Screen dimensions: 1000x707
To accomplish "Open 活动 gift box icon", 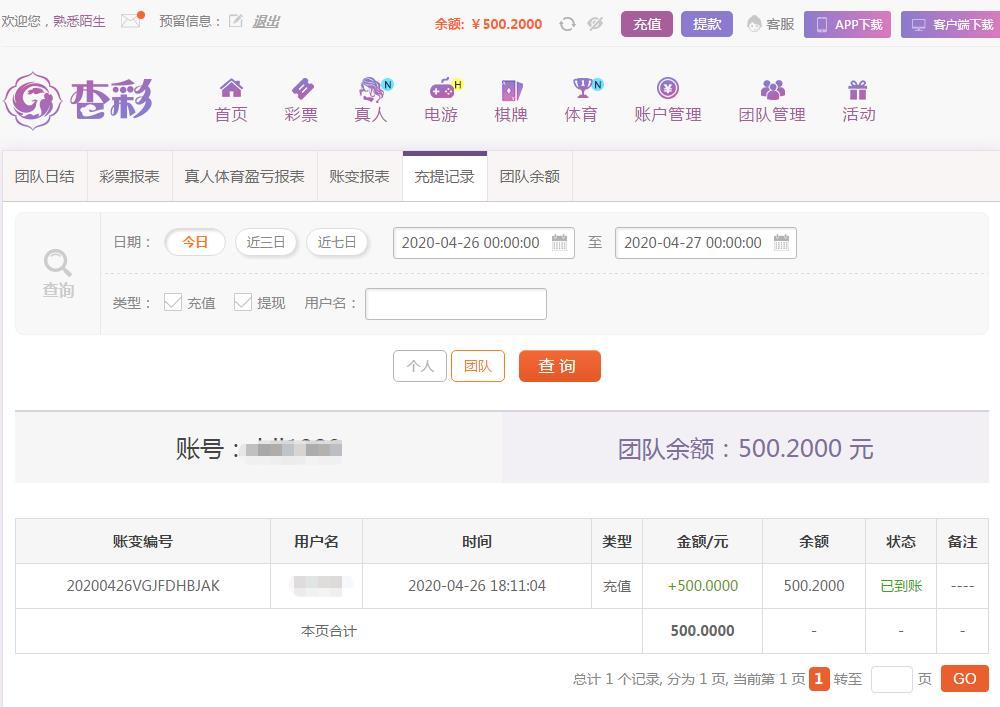I will point(858,89).
